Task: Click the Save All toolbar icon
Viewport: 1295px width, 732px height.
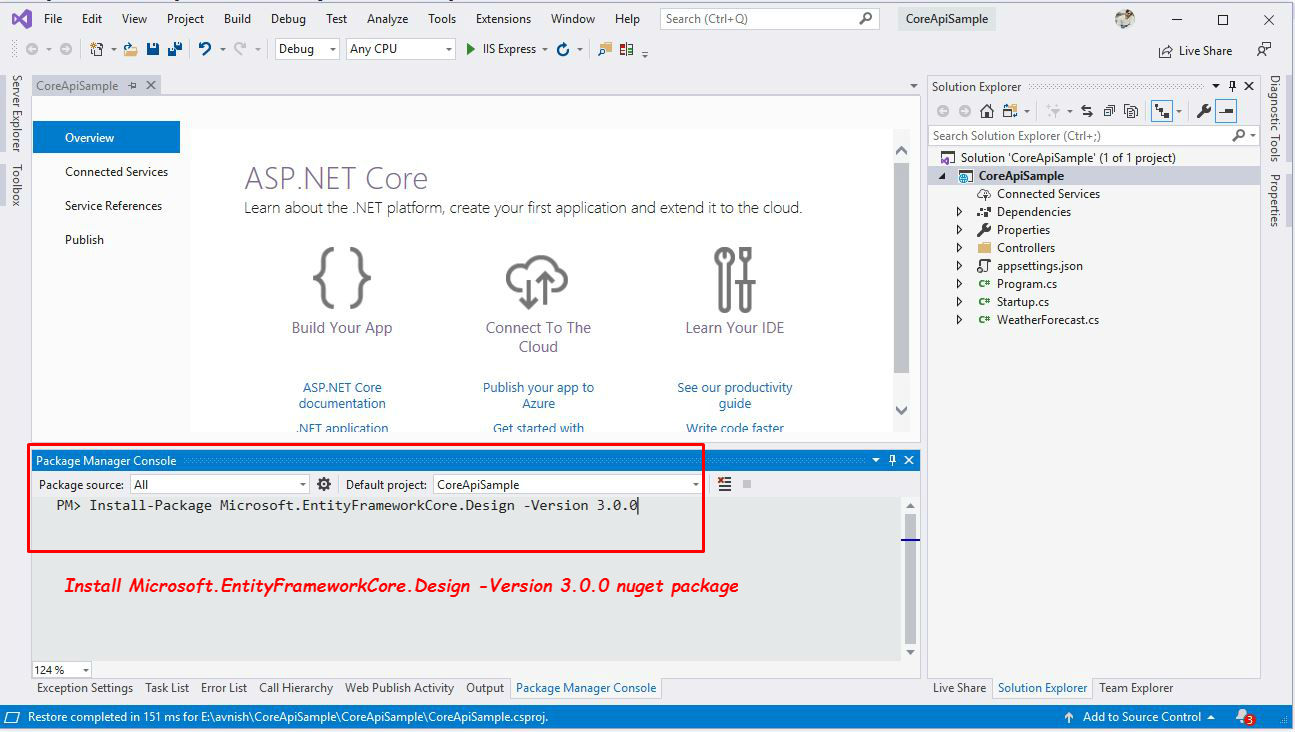Action: click(175, 49)
